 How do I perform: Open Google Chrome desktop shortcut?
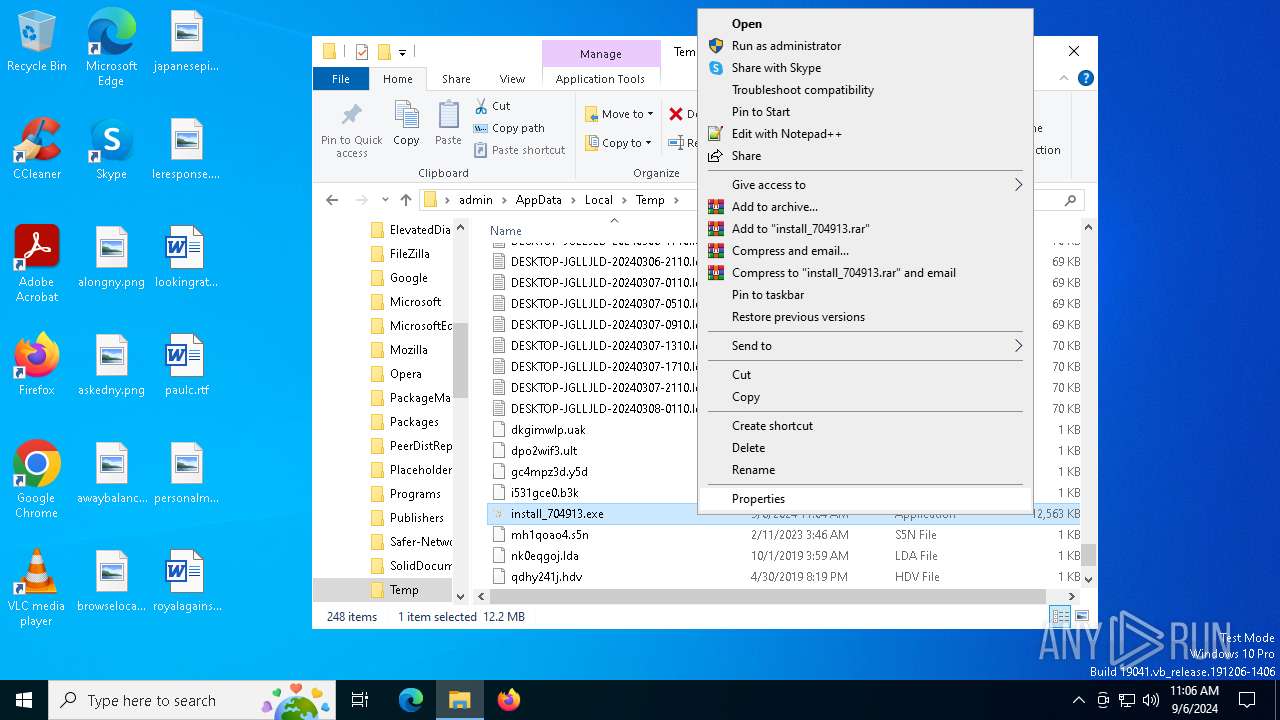(x=36, y=479)
